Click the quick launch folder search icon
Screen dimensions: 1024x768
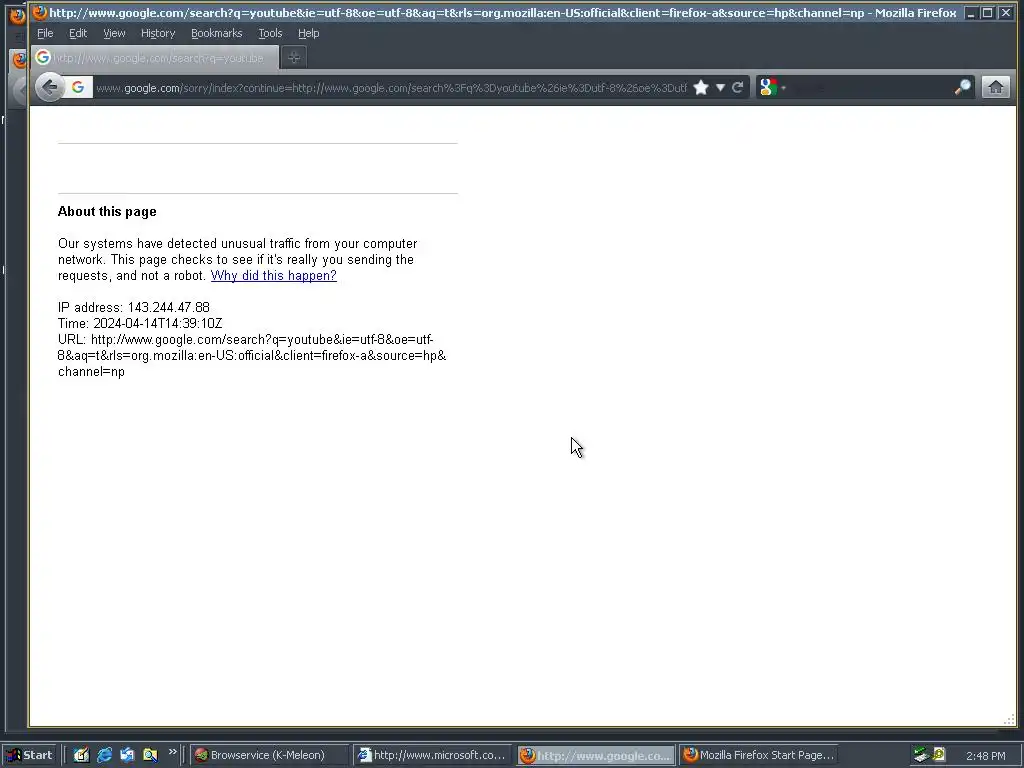point(150,755)
